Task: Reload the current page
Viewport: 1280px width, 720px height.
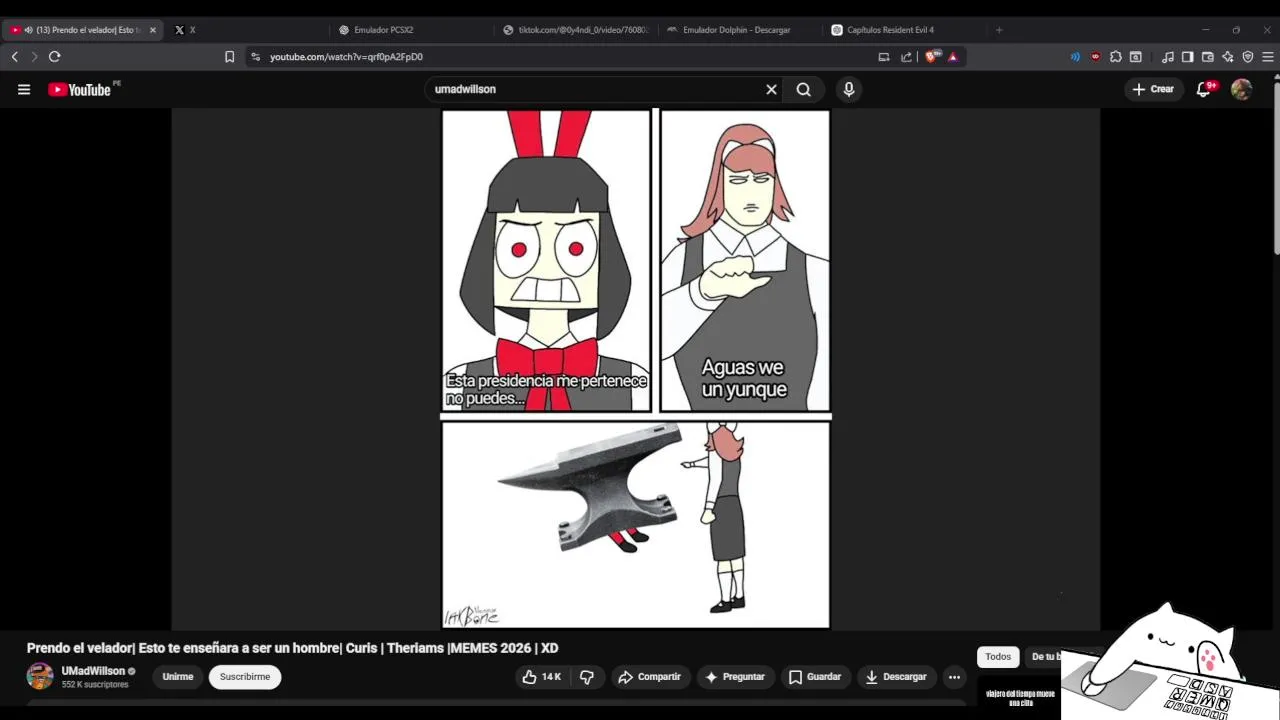Action: 54,57
